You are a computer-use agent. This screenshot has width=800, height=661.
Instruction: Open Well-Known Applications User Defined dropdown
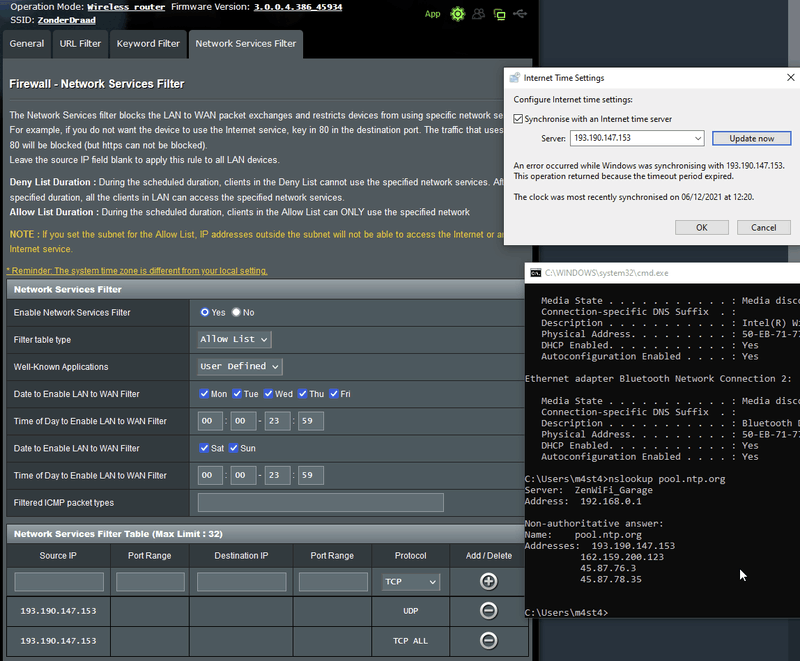(240, 366)
